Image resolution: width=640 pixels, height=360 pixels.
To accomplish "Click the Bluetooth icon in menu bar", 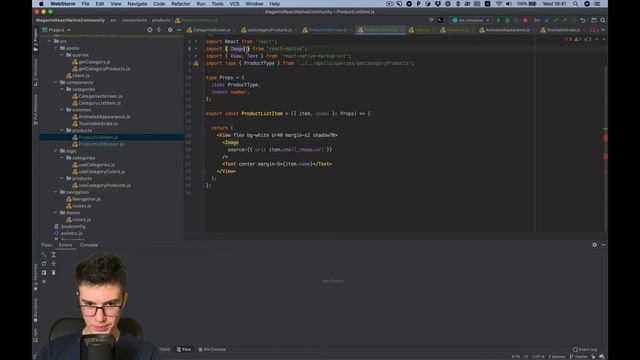I will tap(458, 4).
